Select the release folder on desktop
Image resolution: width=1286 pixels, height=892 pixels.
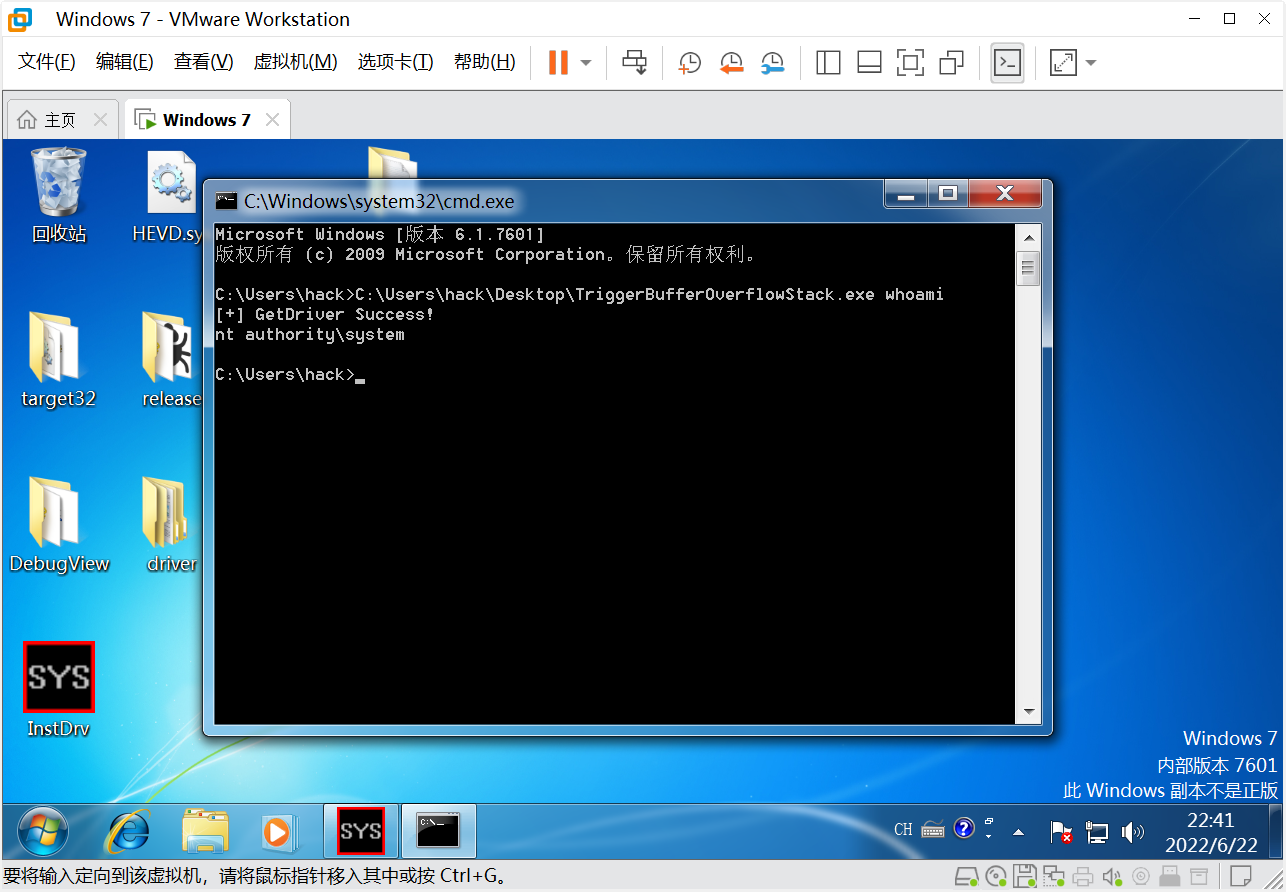tap(171, 360)
